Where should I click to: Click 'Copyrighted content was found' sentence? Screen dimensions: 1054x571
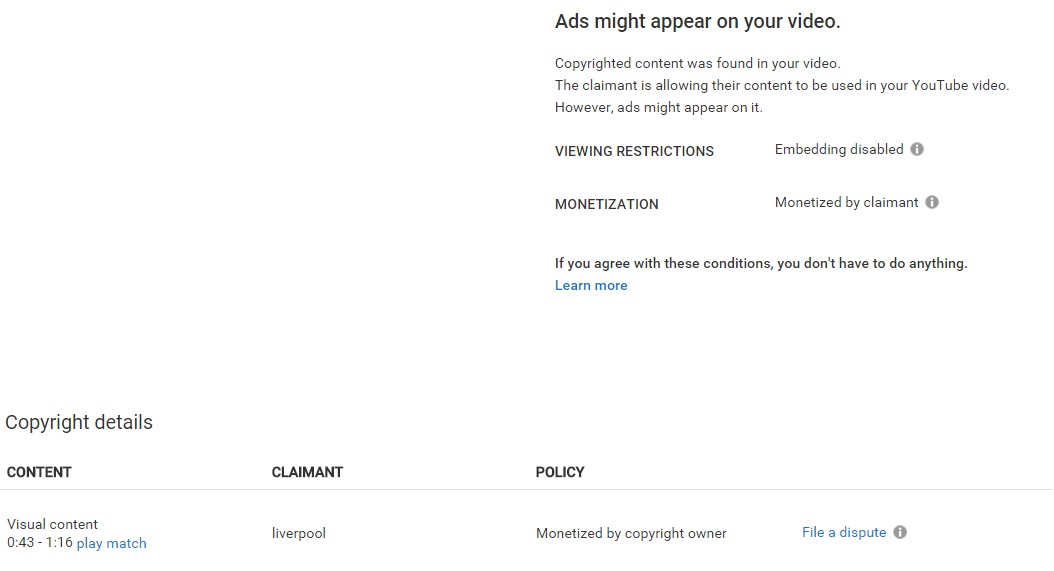698,63
